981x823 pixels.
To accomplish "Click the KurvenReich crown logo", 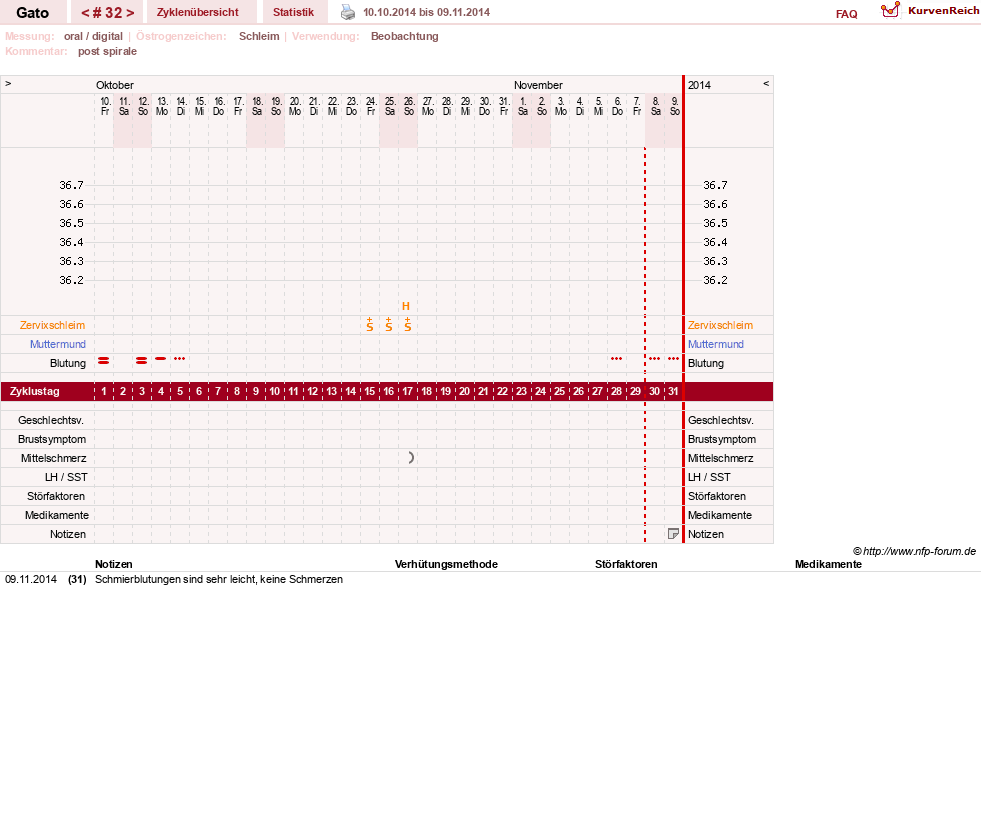I will tap(890, 10).
